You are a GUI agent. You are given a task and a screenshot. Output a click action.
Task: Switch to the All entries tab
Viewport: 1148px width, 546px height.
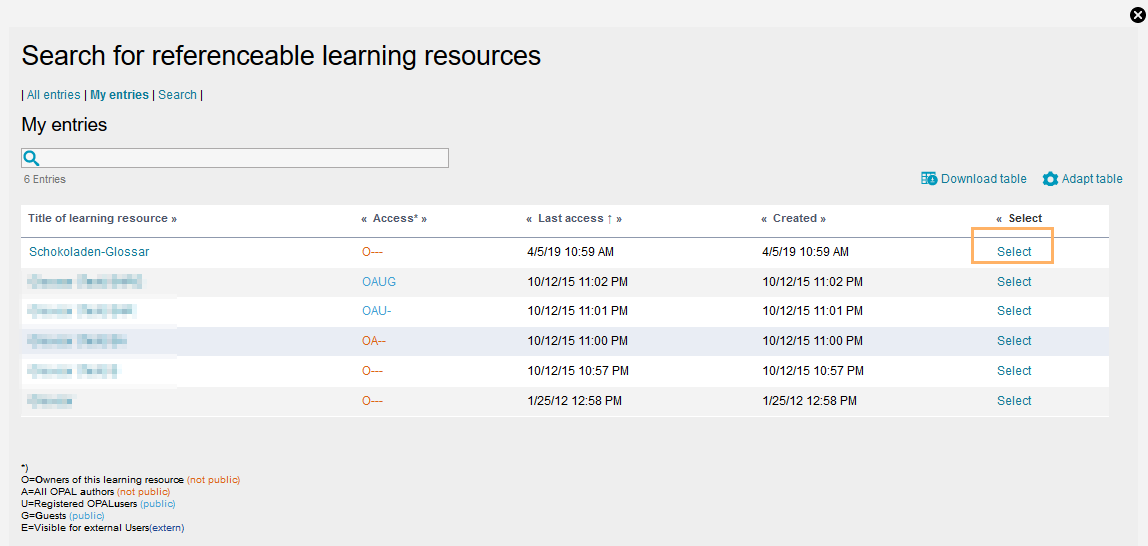click(53, 95)
